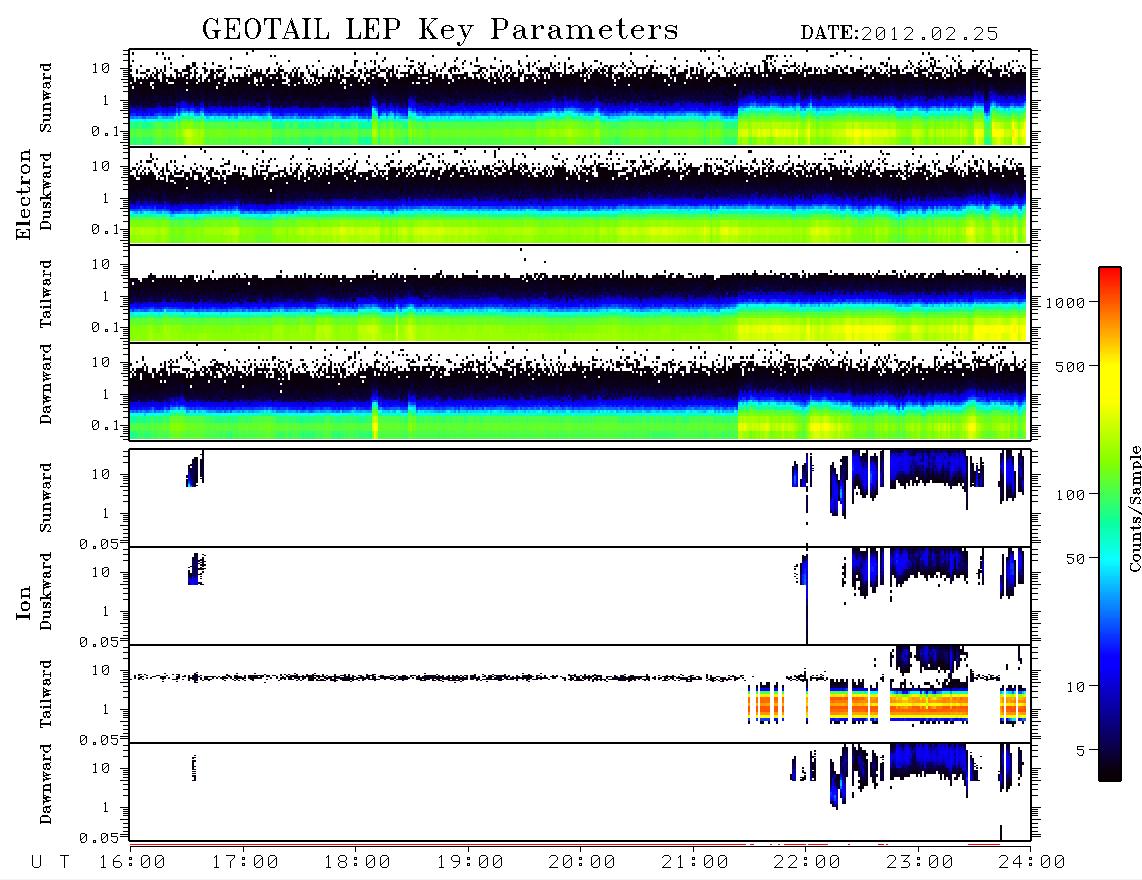
Task: Click the 1000 value on the colorbar scale
Action: click(x=1065, y=302)
